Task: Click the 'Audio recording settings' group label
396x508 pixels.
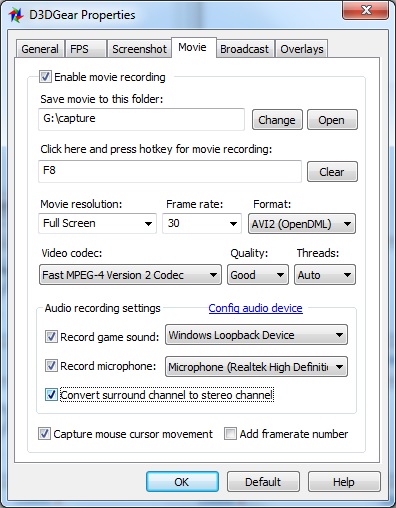Action: [103, 308]
